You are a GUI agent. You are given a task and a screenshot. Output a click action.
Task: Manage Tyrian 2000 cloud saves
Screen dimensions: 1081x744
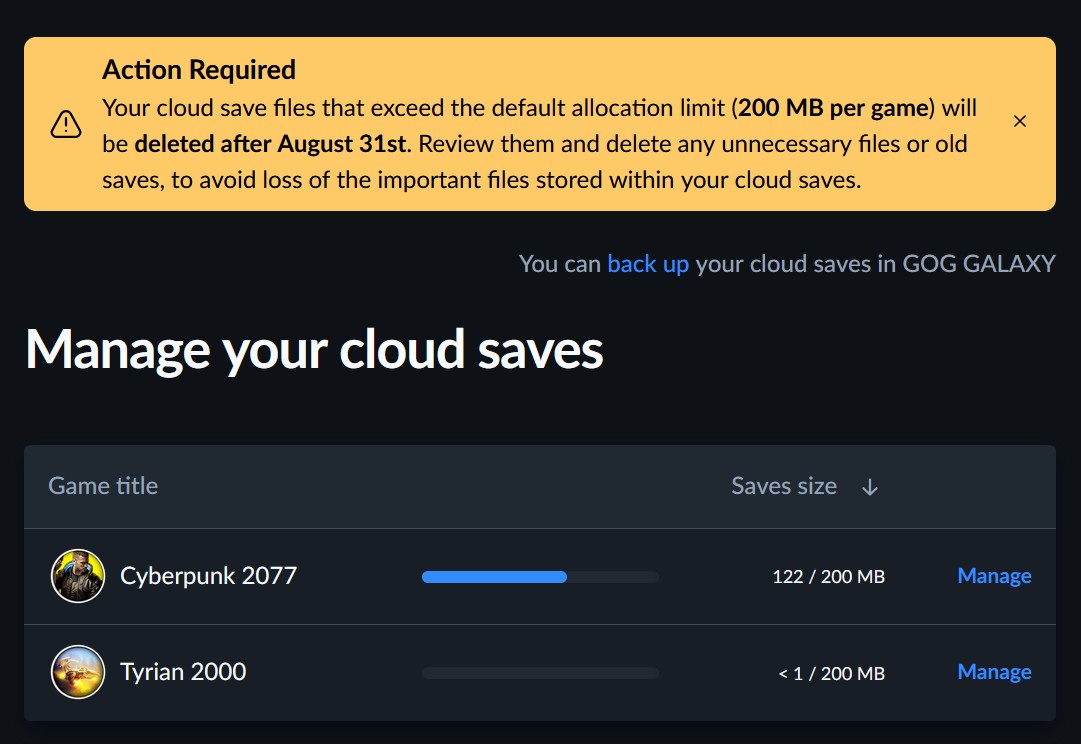tap(994, 672)
